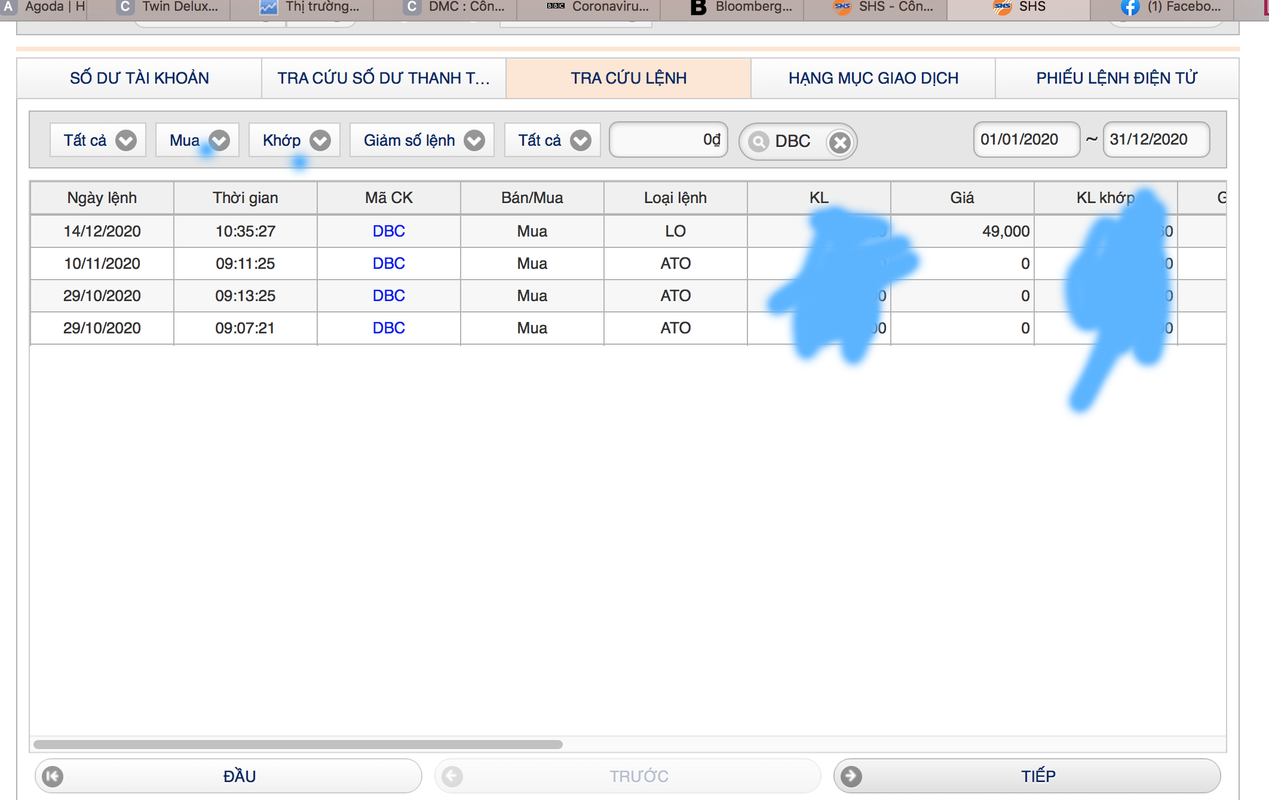Open DBC link in the 14/12/2020 row
1269x800 pixels.
(389, 231)
